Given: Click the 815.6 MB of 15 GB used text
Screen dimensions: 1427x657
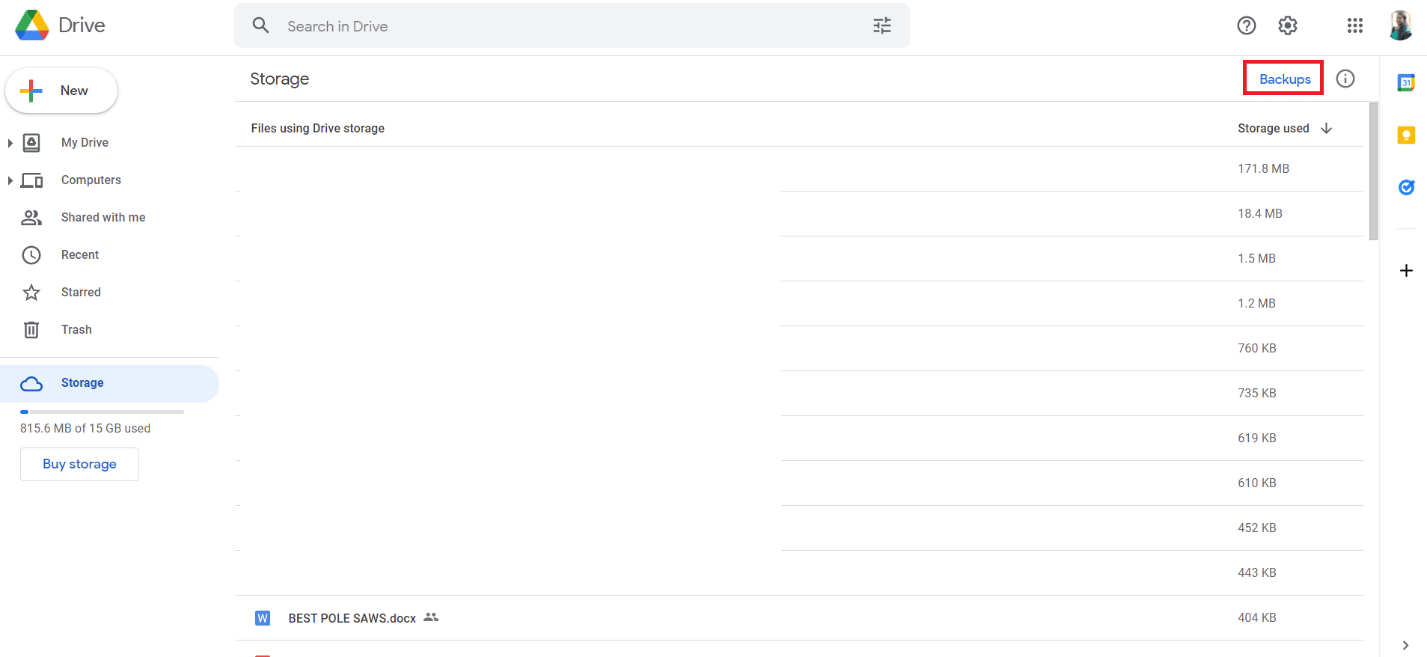Looking at the screenshot, I should click(85, 428).
